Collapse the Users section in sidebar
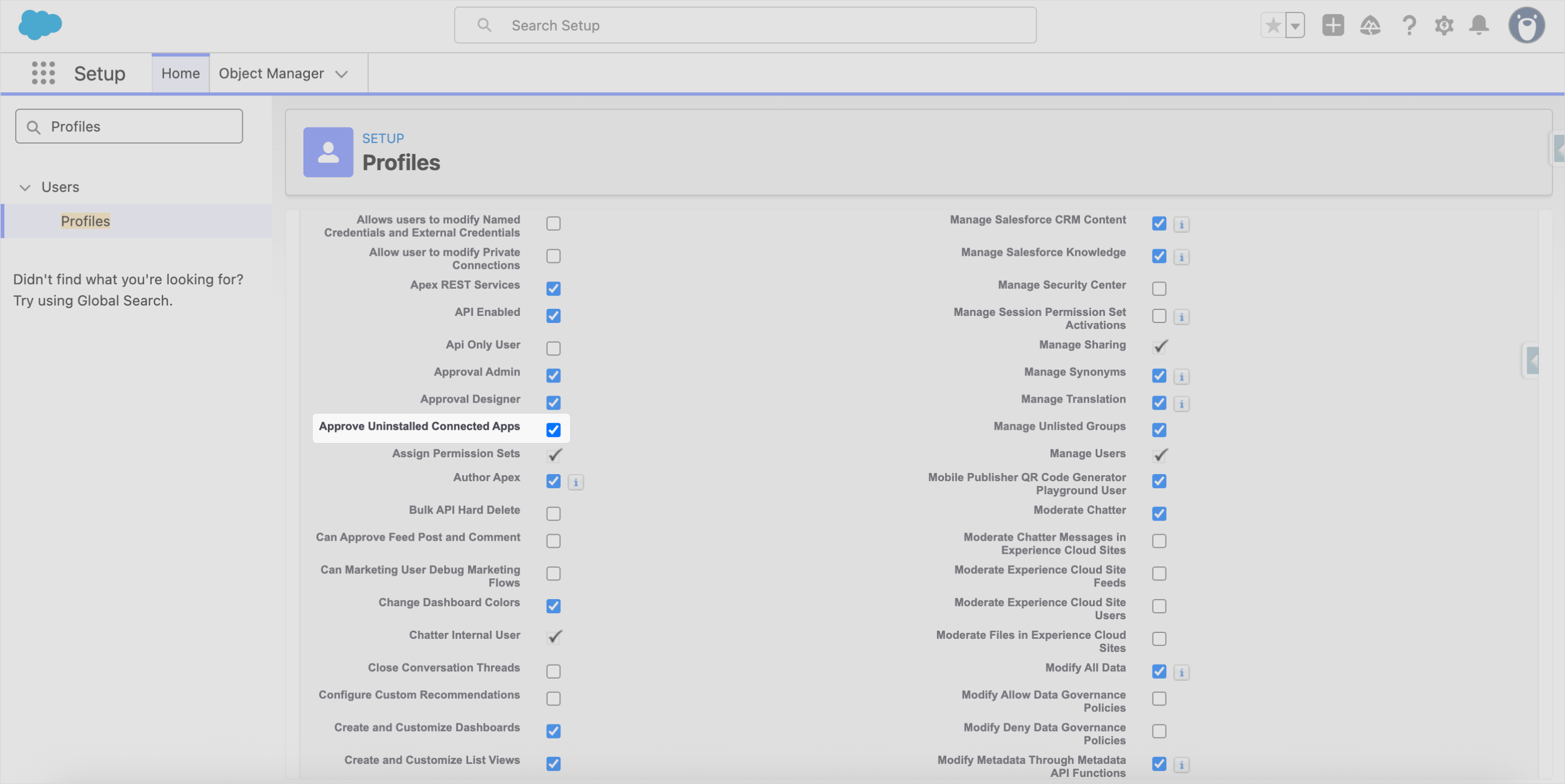This screenshot has height=784, width=1565. click(x=25, y=187)
